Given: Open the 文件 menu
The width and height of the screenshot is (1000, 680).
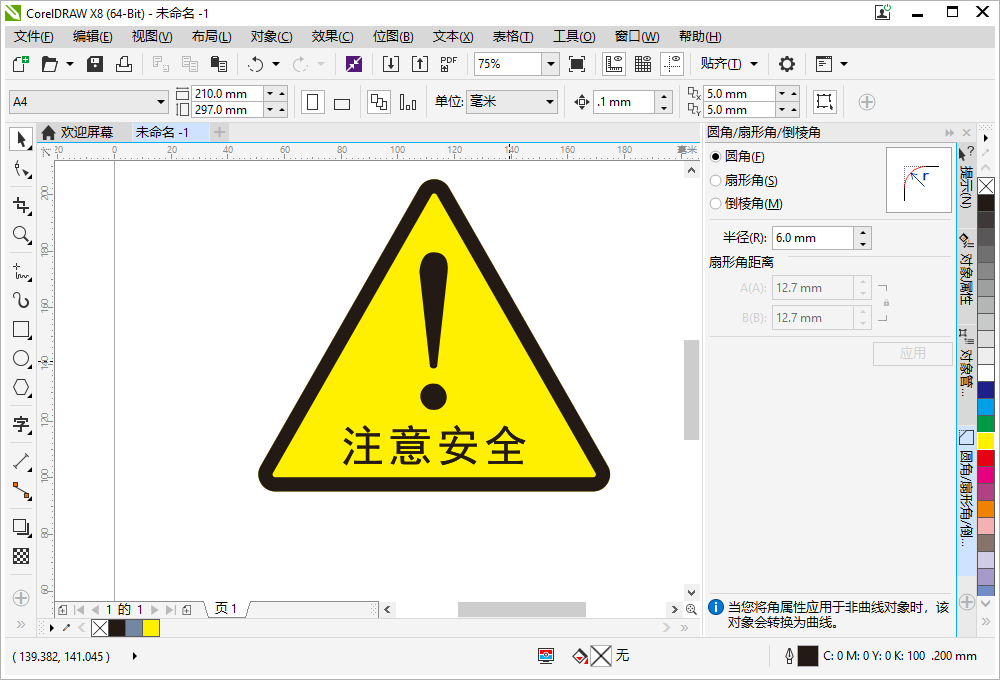Looking at the screenshot, I should 34,36.
